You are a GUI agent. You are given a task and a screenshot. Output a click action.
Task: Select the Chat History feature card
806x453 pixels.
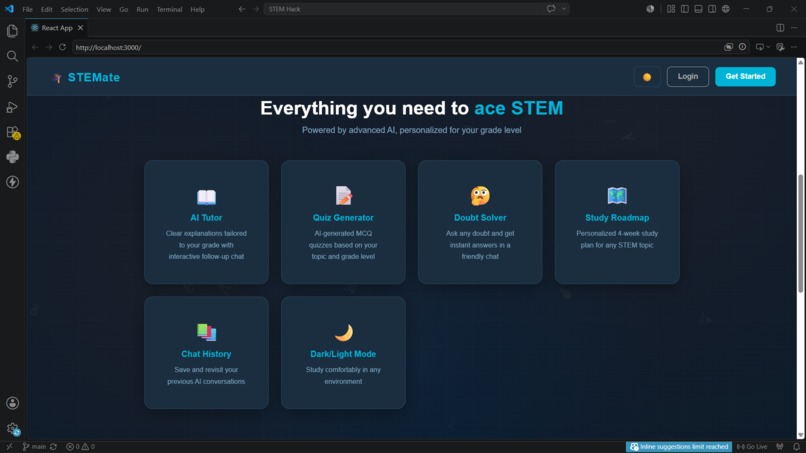click(206, 352)
